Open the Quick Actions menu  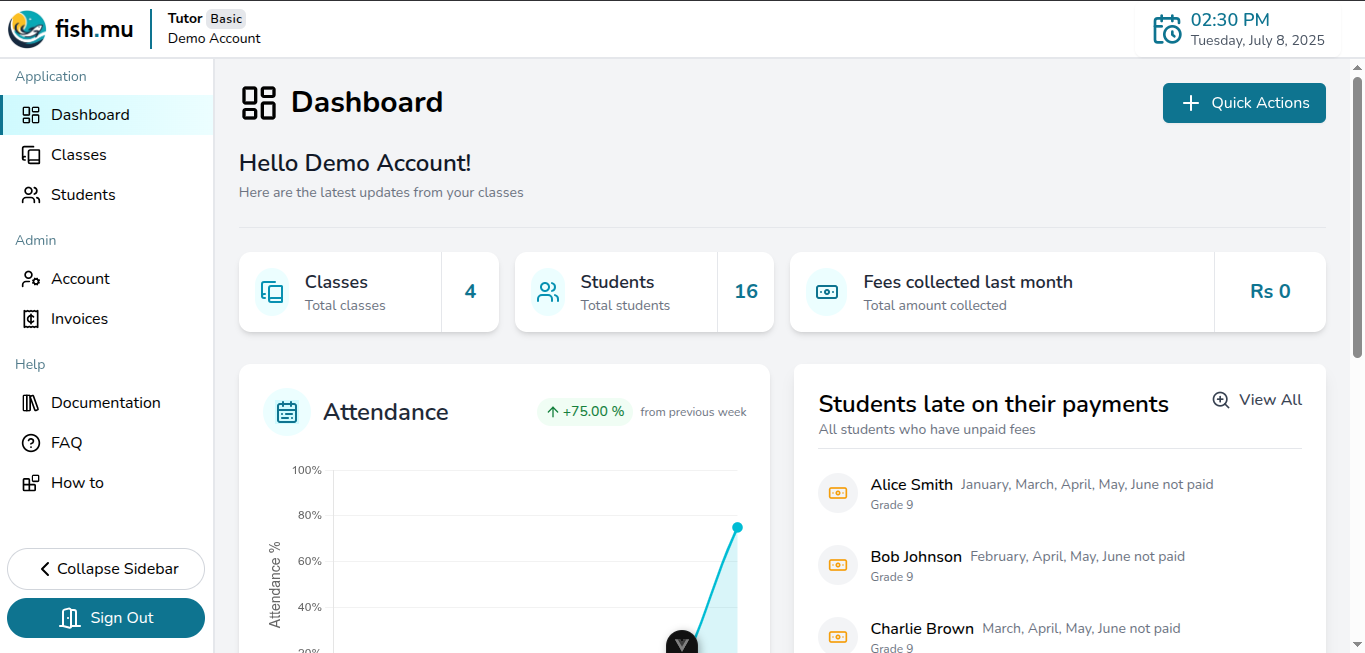pos(1244,103)
